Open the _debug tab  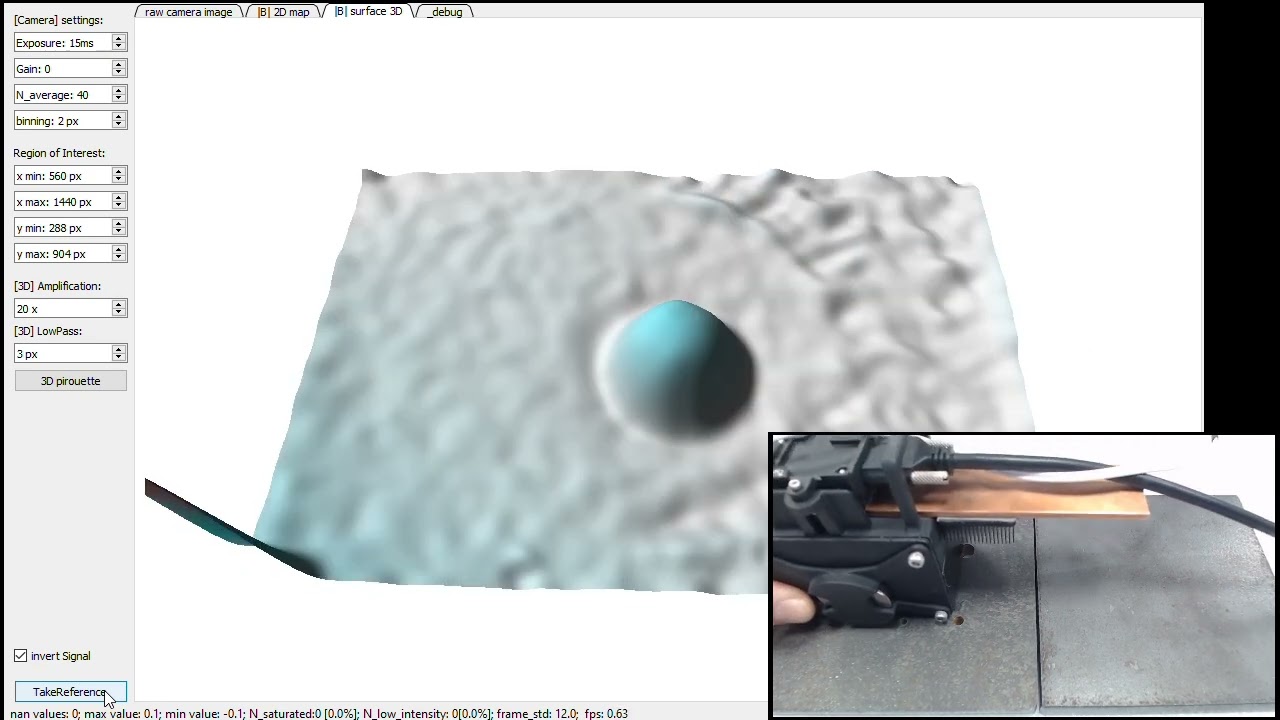[x=444, y=12]
